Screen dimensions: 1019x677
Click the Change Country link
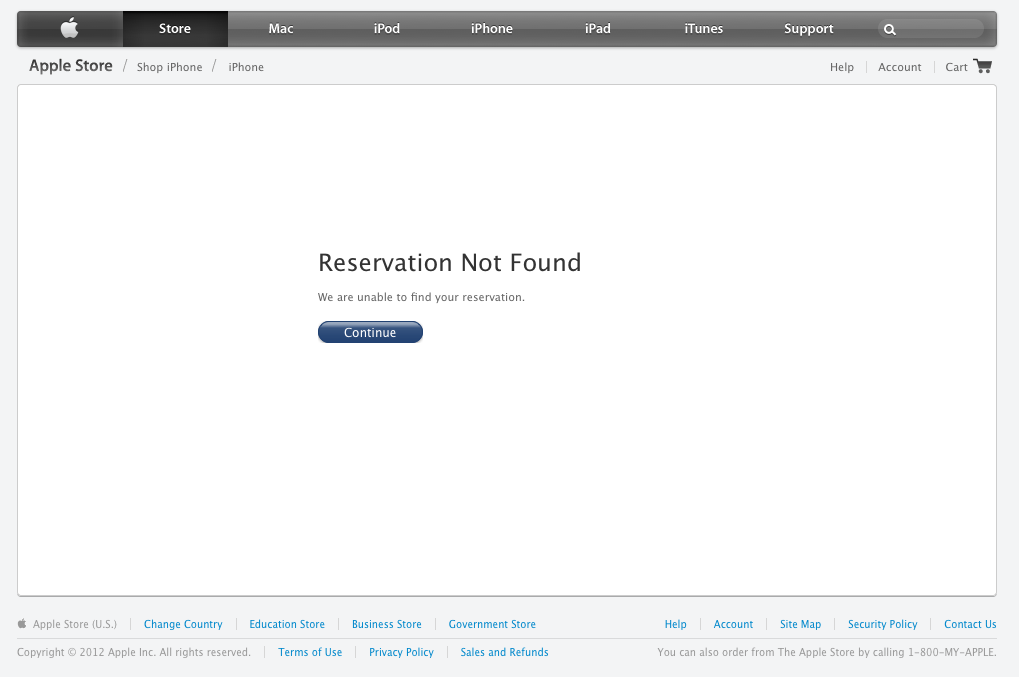coord(183,624)
